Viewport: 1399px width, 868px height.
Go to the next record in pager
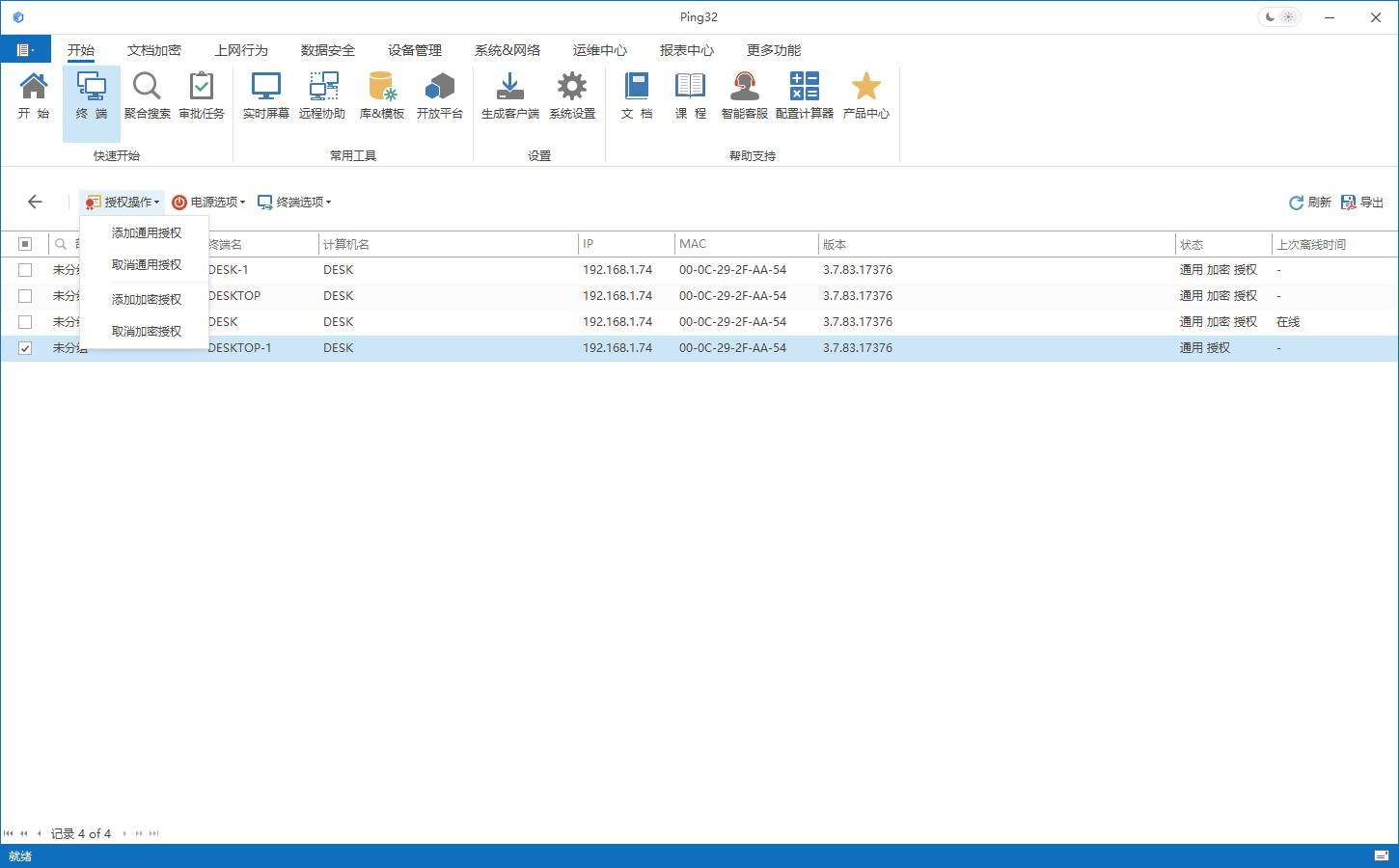pos(124,833)
